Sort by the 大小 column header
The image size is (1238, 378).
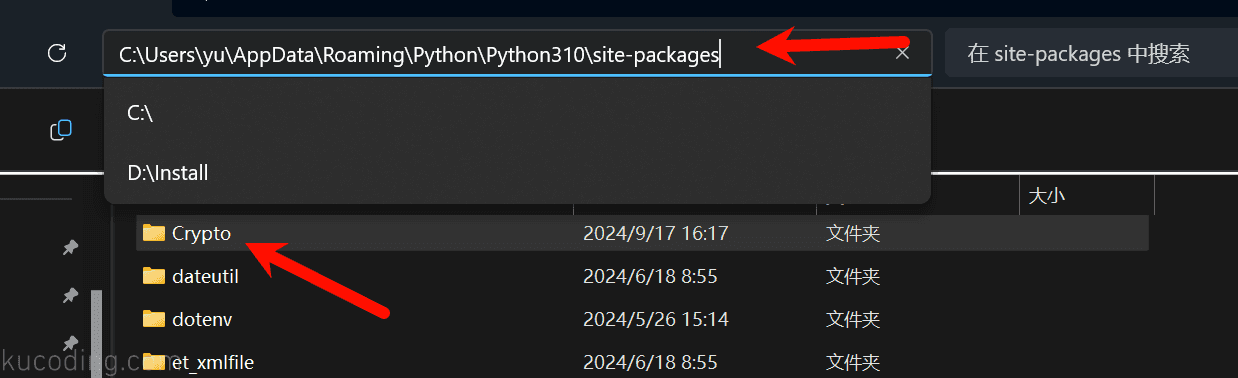tap(1046, 197)
